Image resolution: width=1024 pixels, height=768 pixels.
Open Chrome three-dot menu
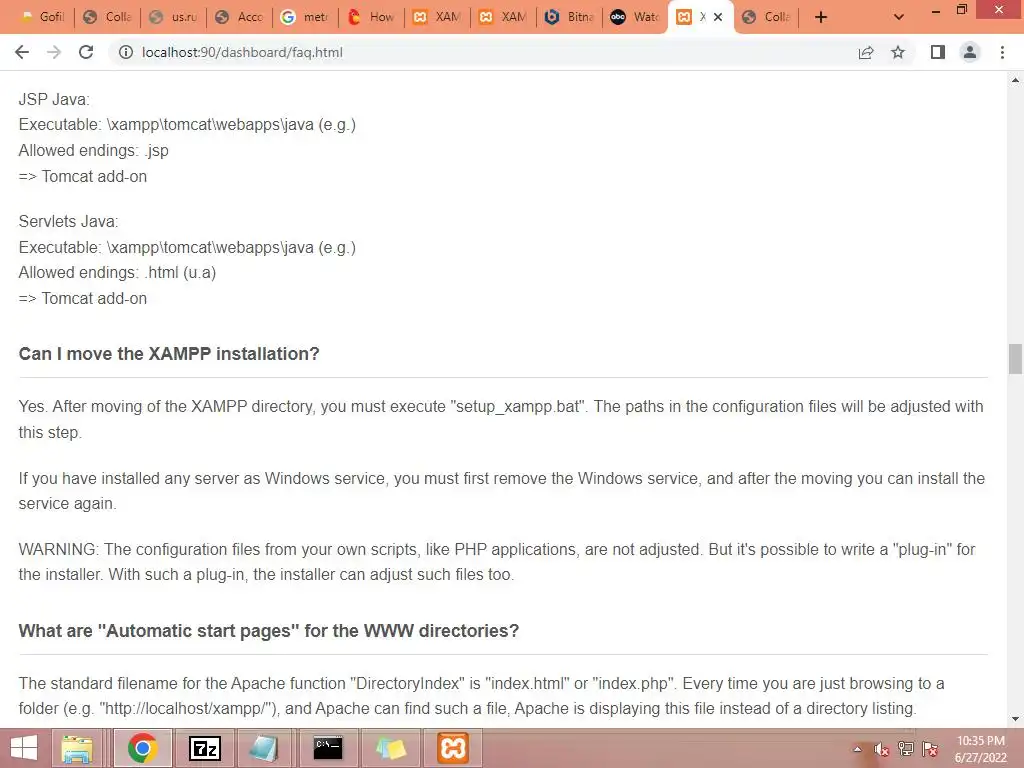(1002, 52)
